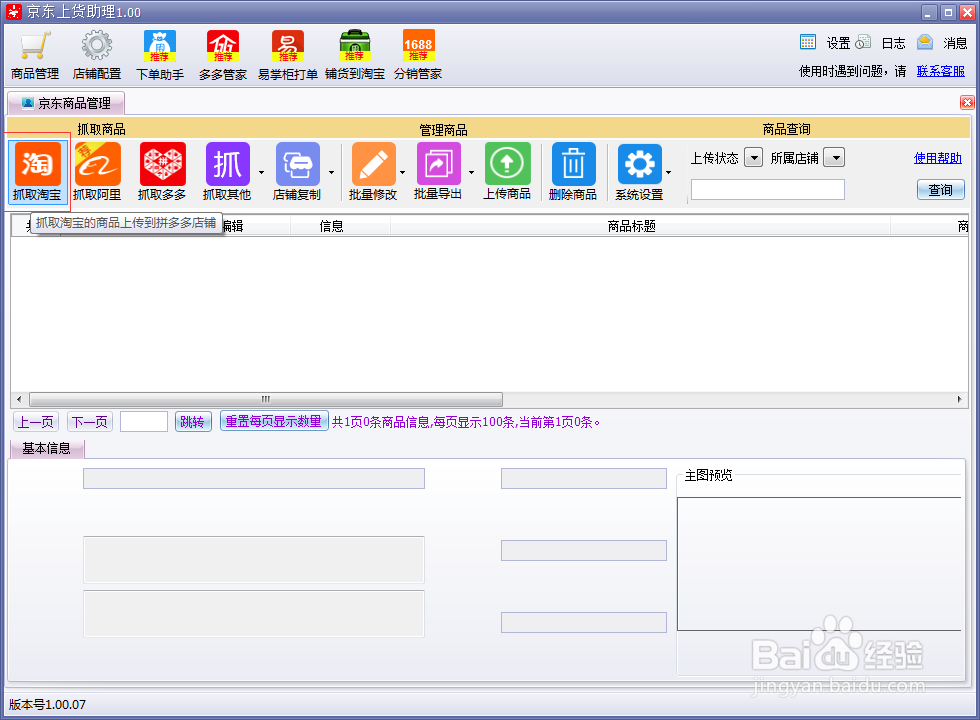Click the 查询 button
This screenshot has width=980, height=720.
(941, 189)
